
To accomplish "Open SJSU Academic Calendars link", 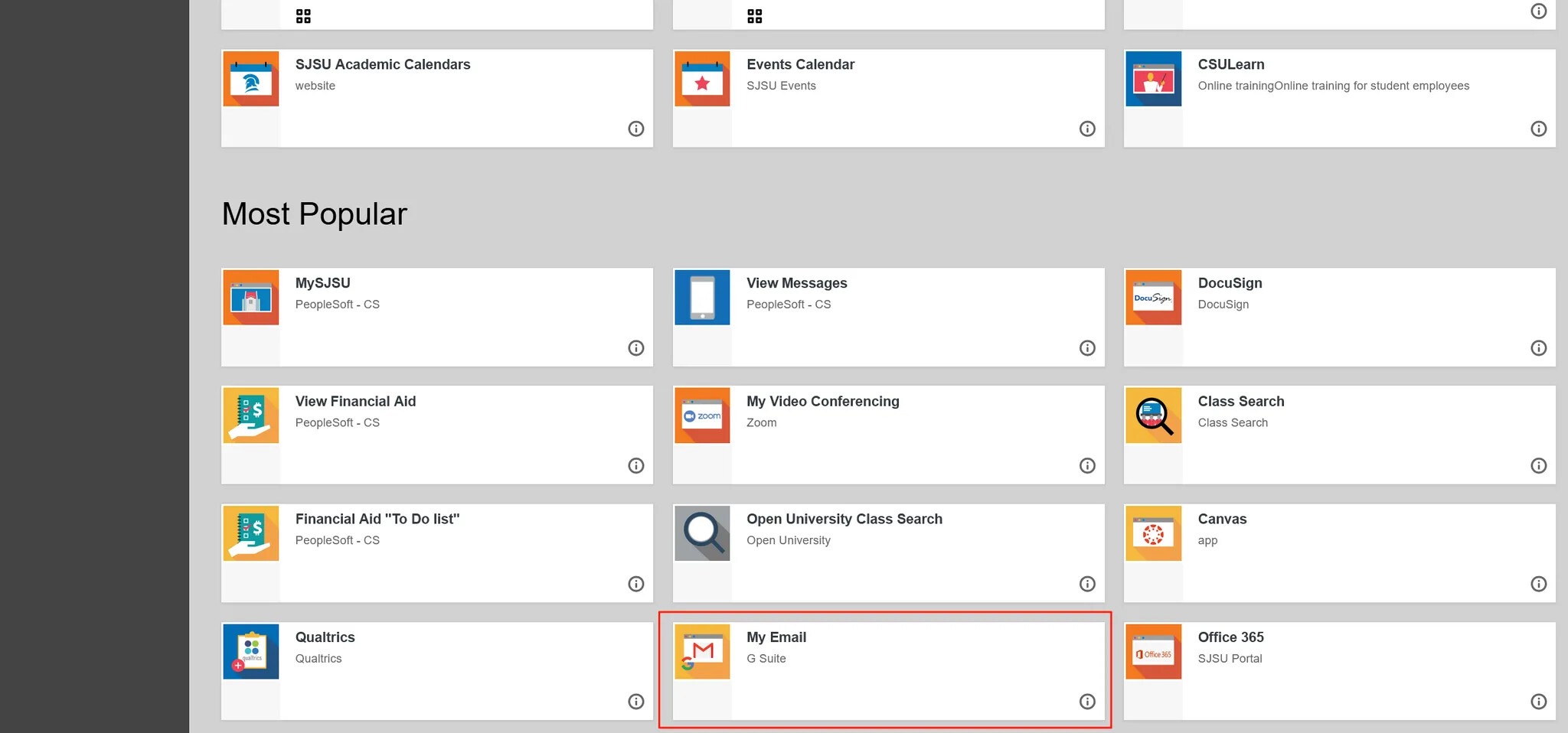I will (383, 65).
